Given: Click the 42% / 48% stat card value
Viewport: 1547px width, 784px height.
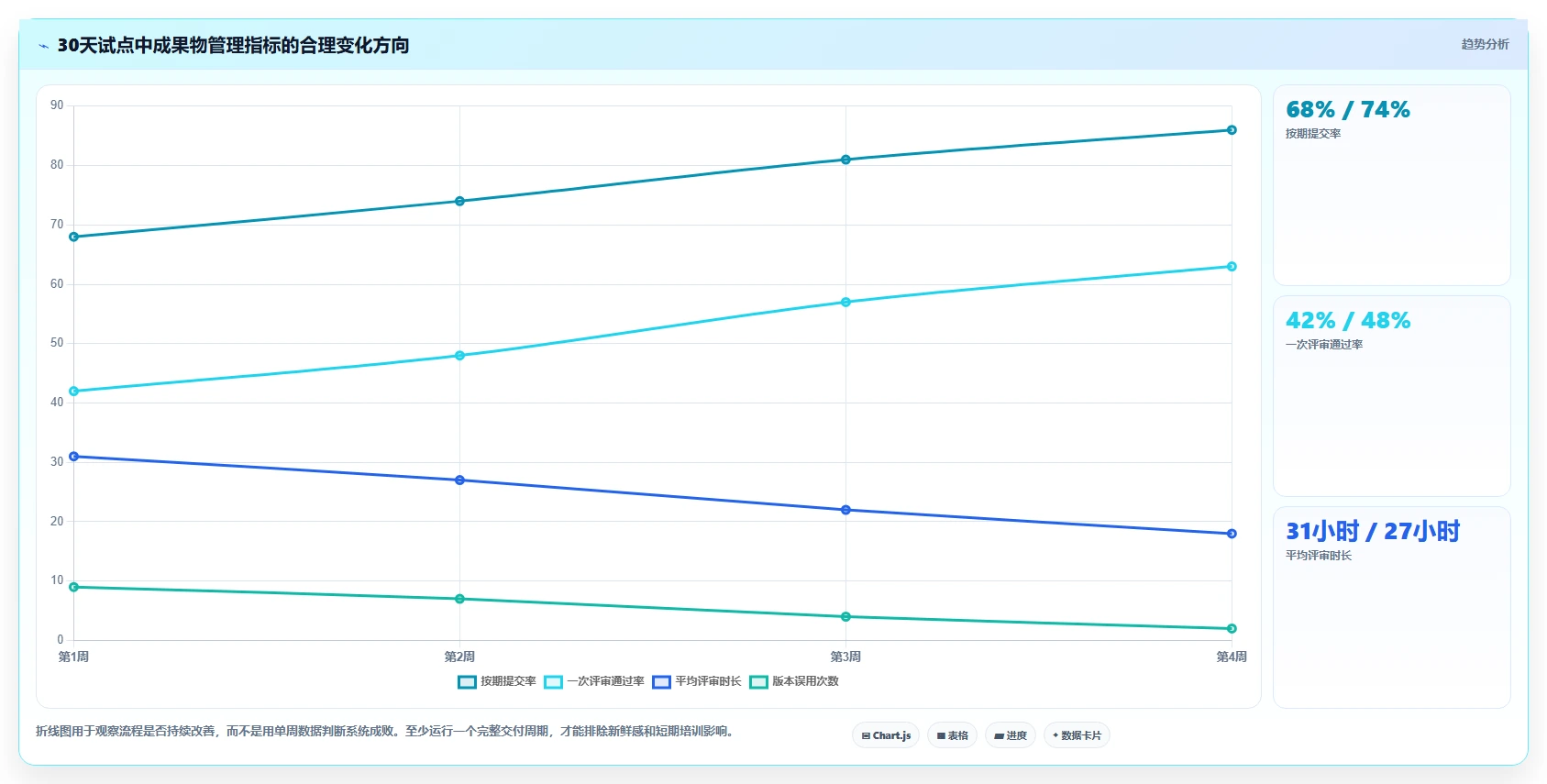Looking at the screenshot, I should tap(1348, 321).
